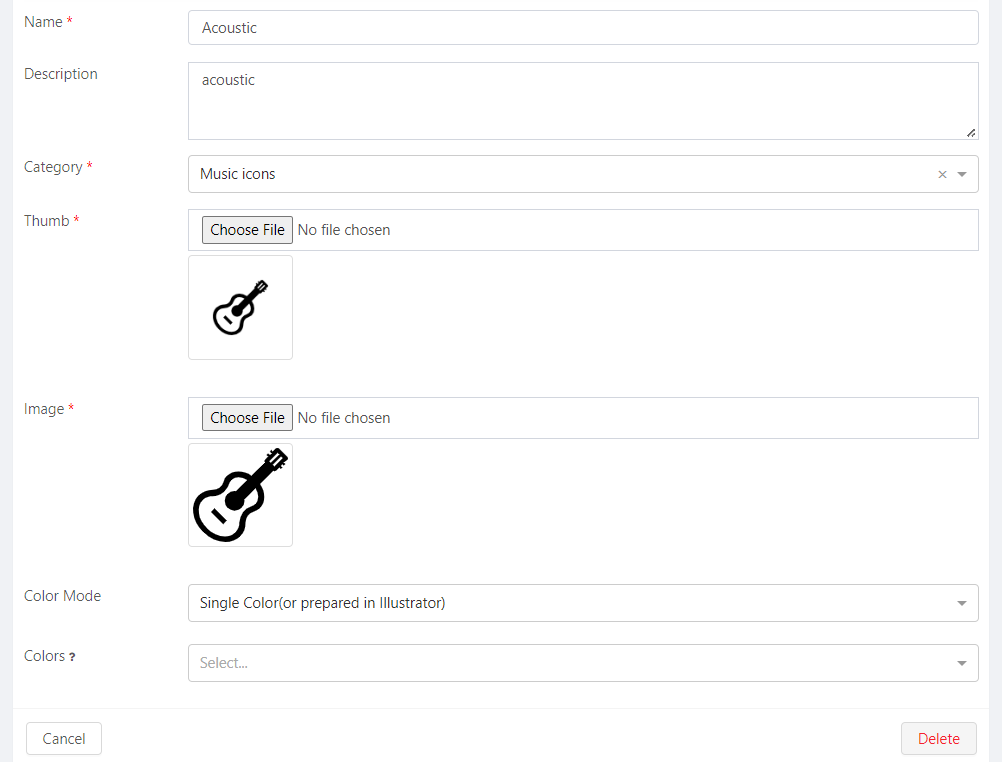Choose a file for the Image field

click(x=247, y=418)
